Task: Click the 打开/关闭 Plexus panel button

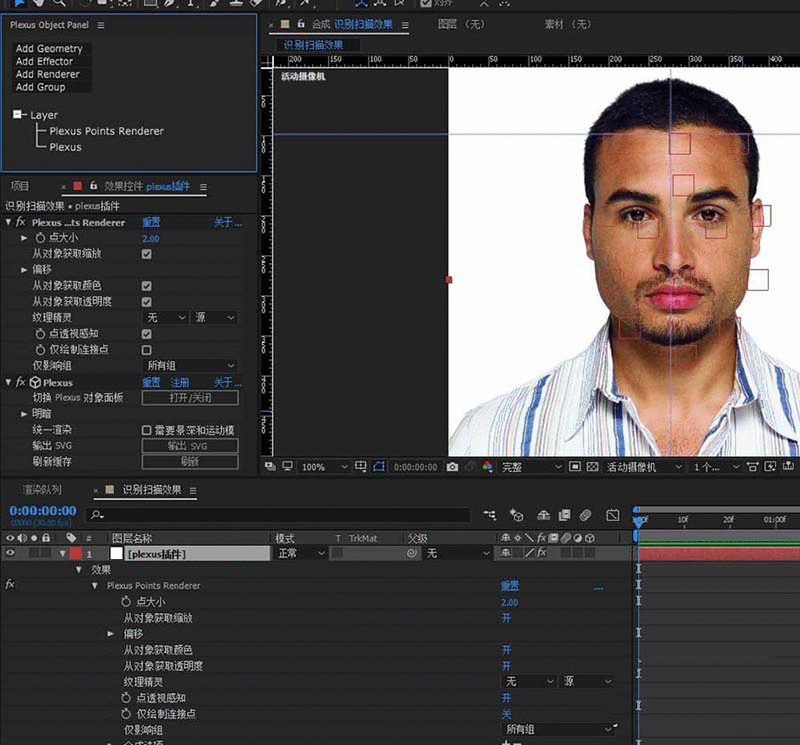Action: tap(190, 398)
